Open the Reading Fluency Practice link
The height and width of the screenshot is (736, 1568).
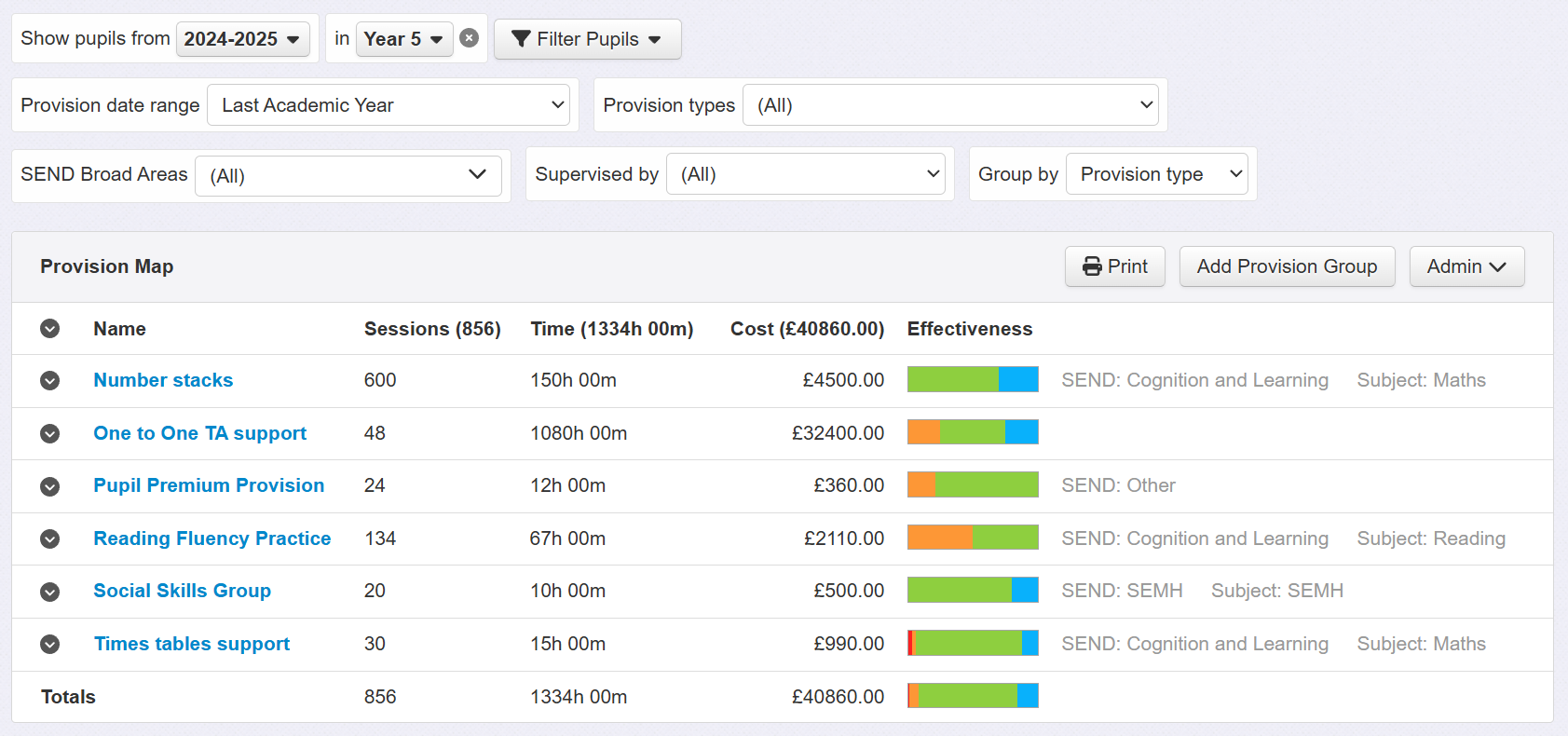click(212, 538)
